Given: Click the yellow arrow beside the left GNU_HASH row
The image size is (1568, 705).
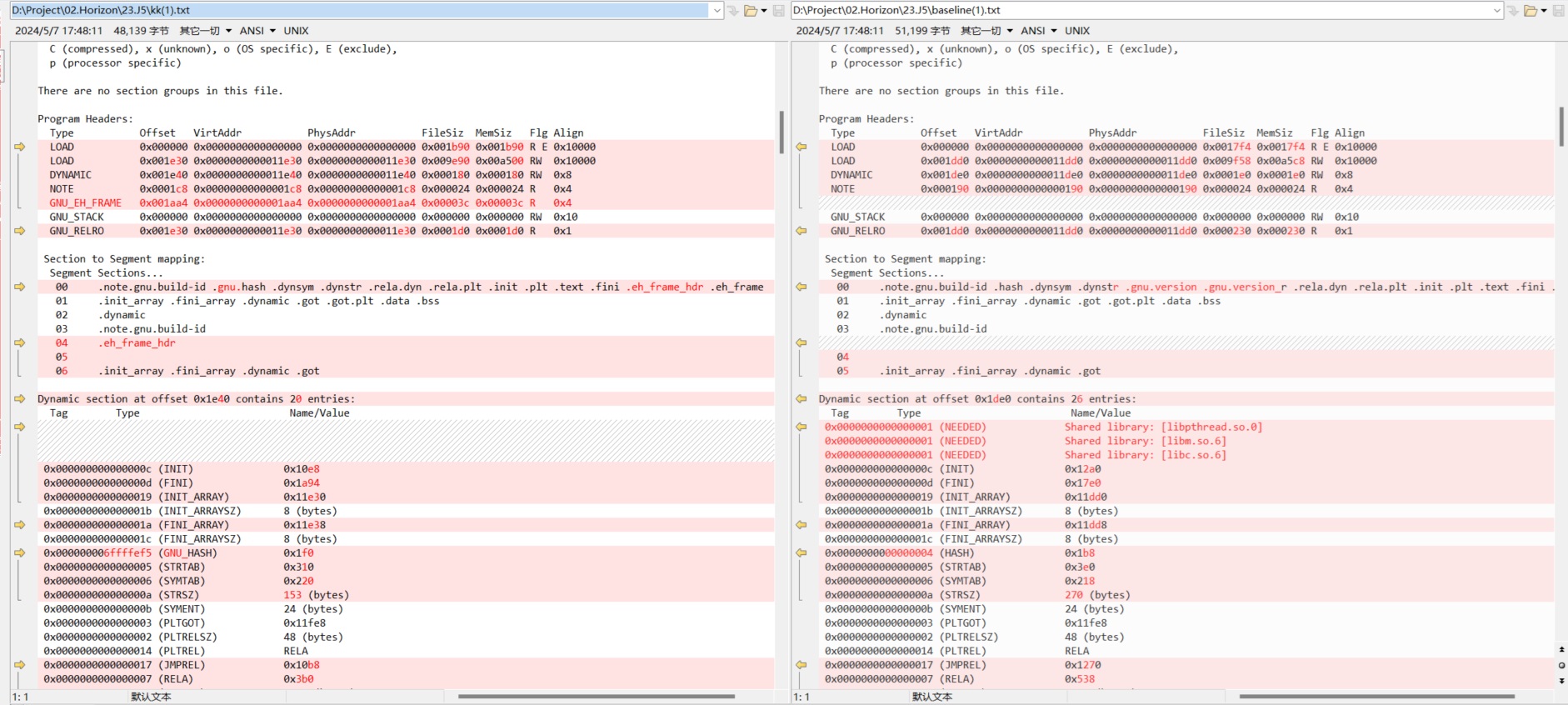Looking at the screenshot, I should [x=20, y=552].
